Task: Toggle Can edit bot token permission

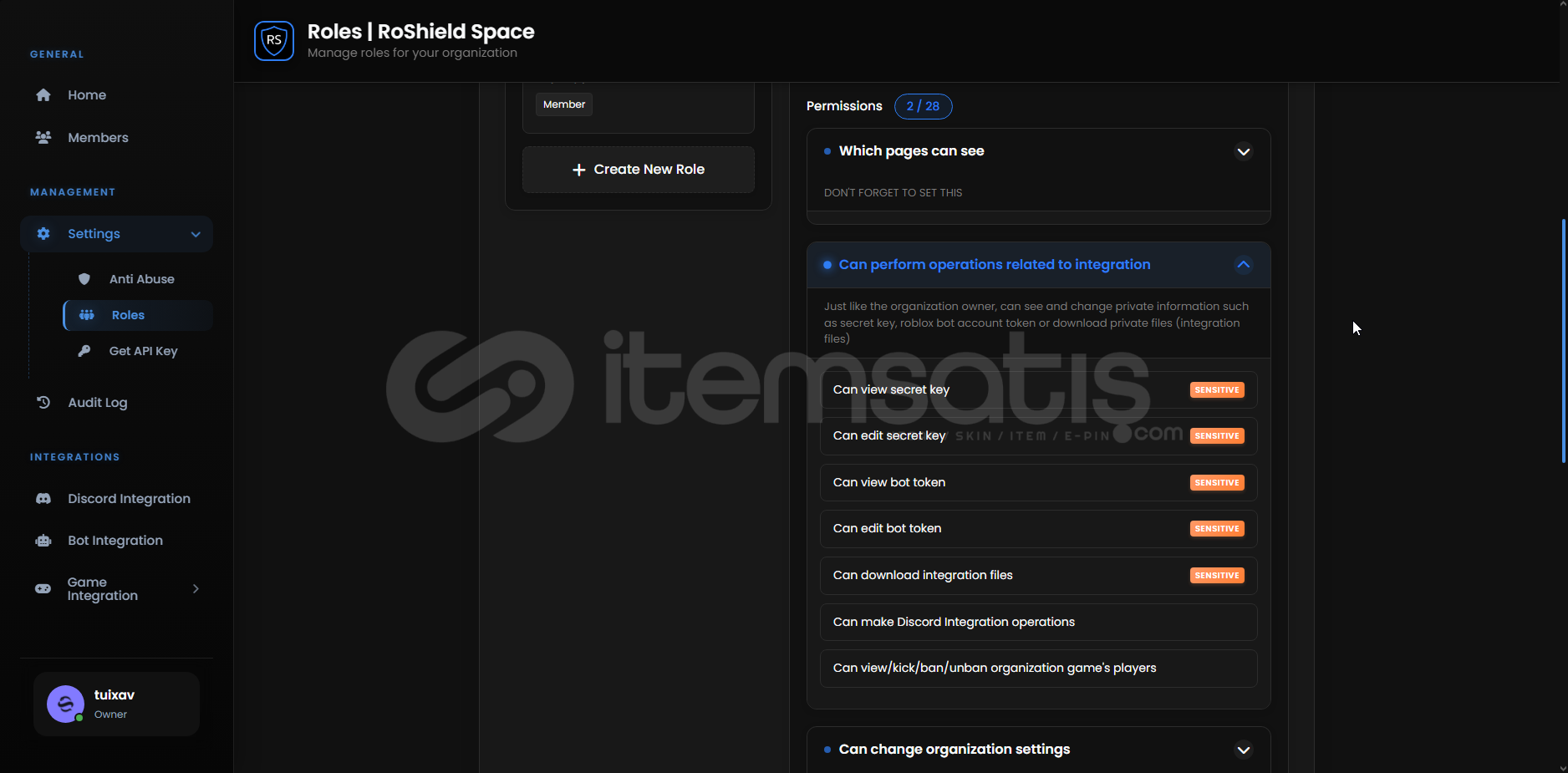Action: click(1038, 529)
